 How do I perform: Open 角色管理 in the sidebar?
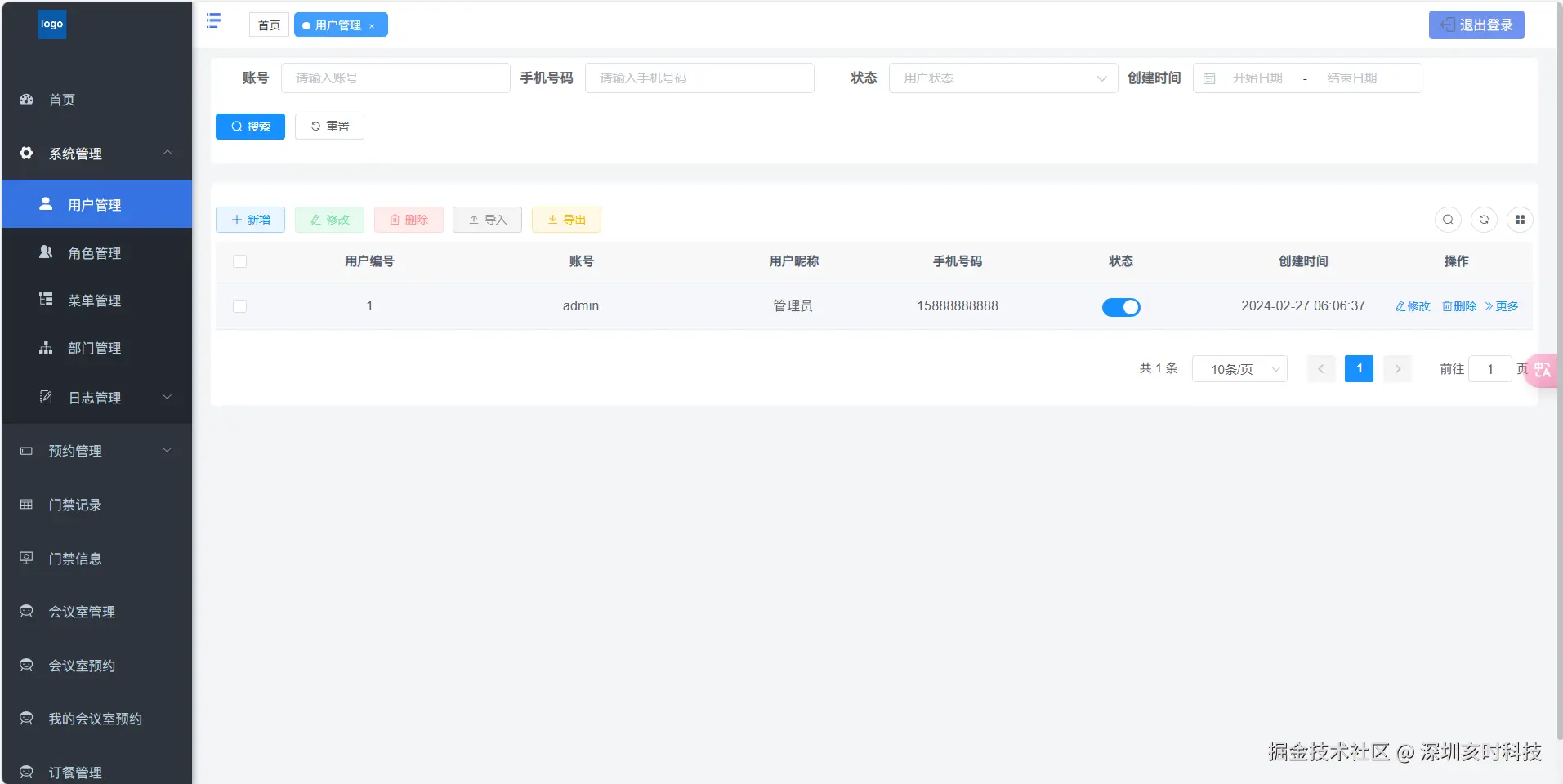(x=96, y=253)
